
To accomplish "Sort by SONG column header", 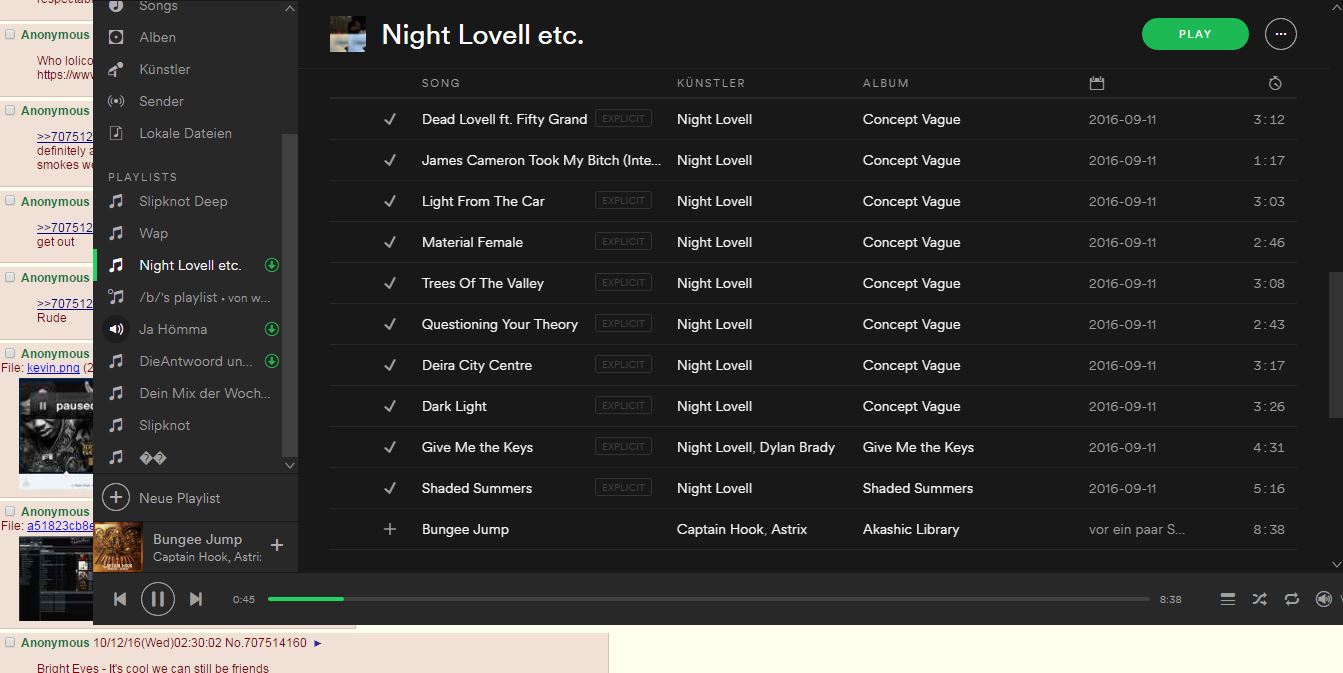I will (x=441, y=83).
